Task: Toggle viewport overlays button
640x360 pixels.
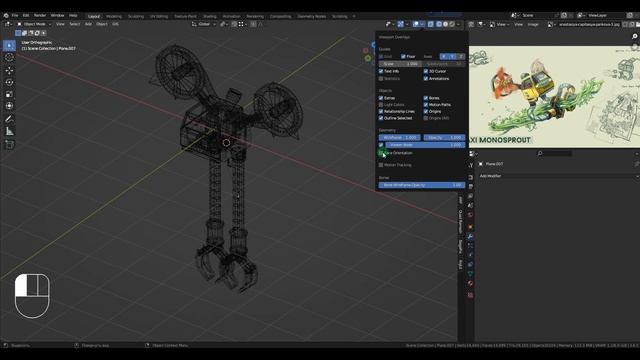Action: pyautogui.click(x=416, y=24)
